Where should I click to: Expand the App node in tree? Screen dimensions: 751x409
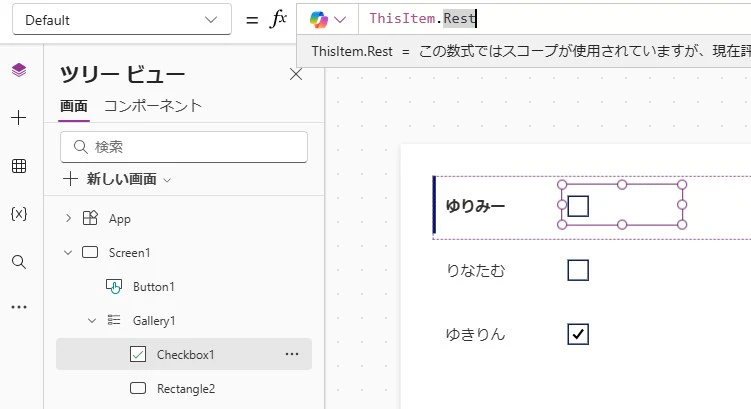pos(68,218)
